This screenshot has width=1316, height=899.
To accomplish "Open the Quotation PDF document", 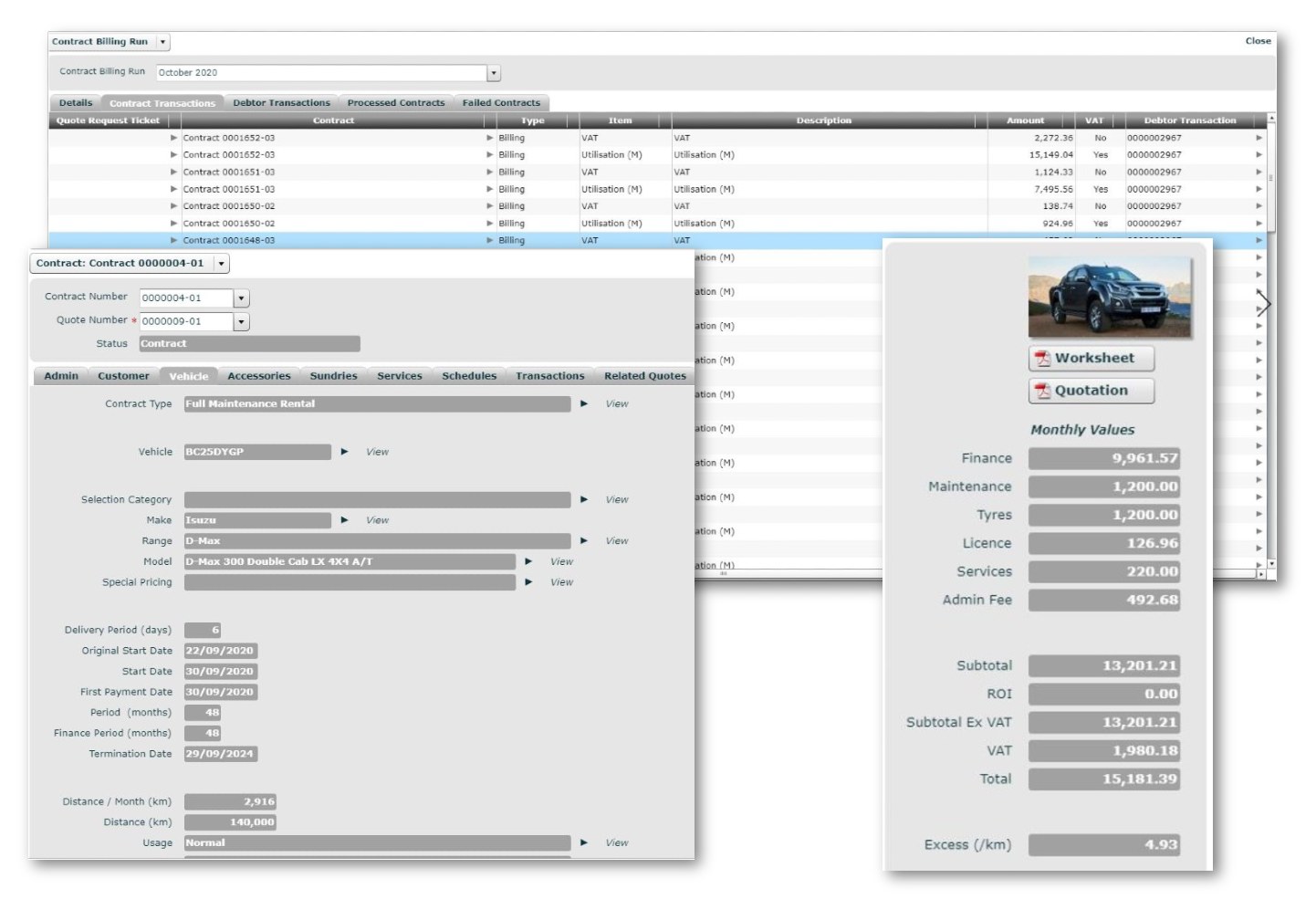I will point(1091,390).
